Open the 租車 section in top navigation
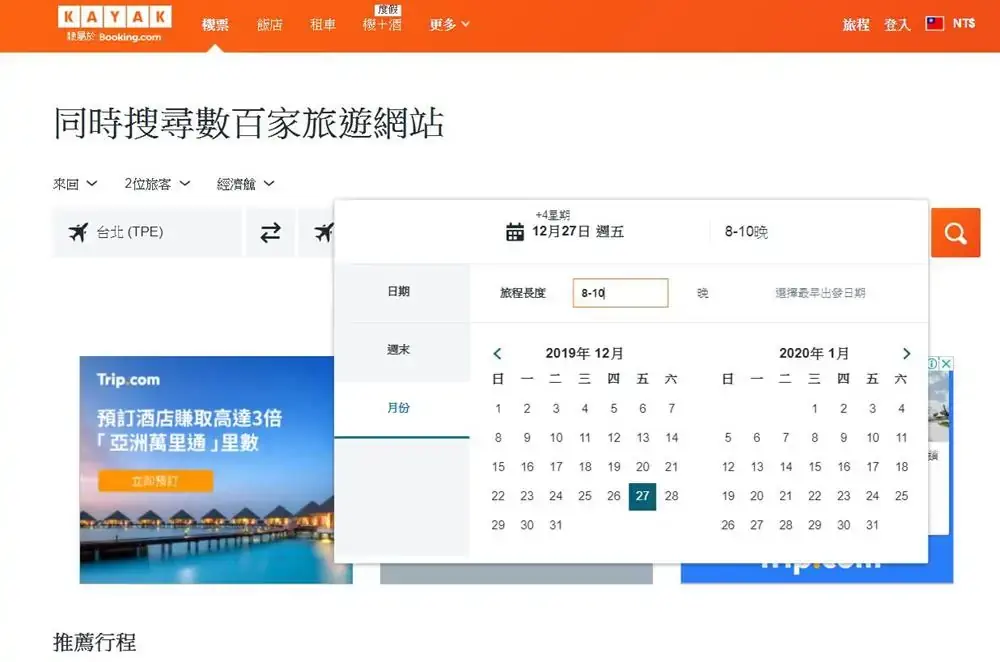 [x=321, y=24]
